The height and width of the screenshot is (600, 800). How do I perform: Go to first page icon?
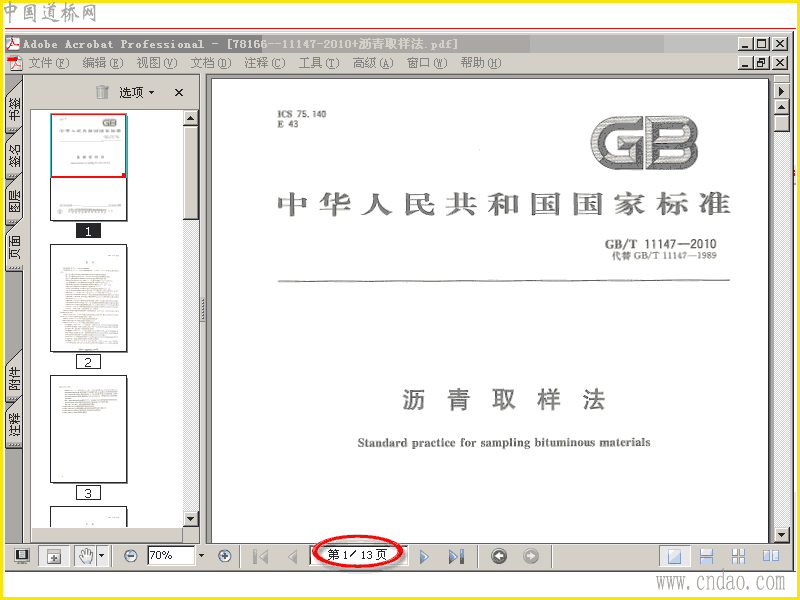[261, 556]
